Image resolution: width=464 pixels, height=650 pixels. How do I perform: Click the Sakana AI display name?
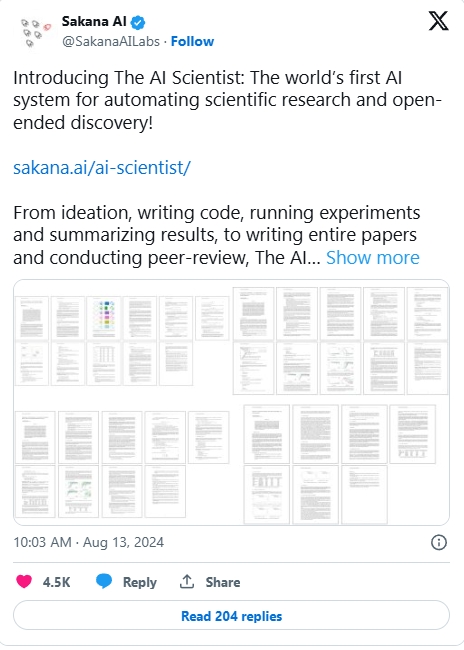tap(94, 21)
